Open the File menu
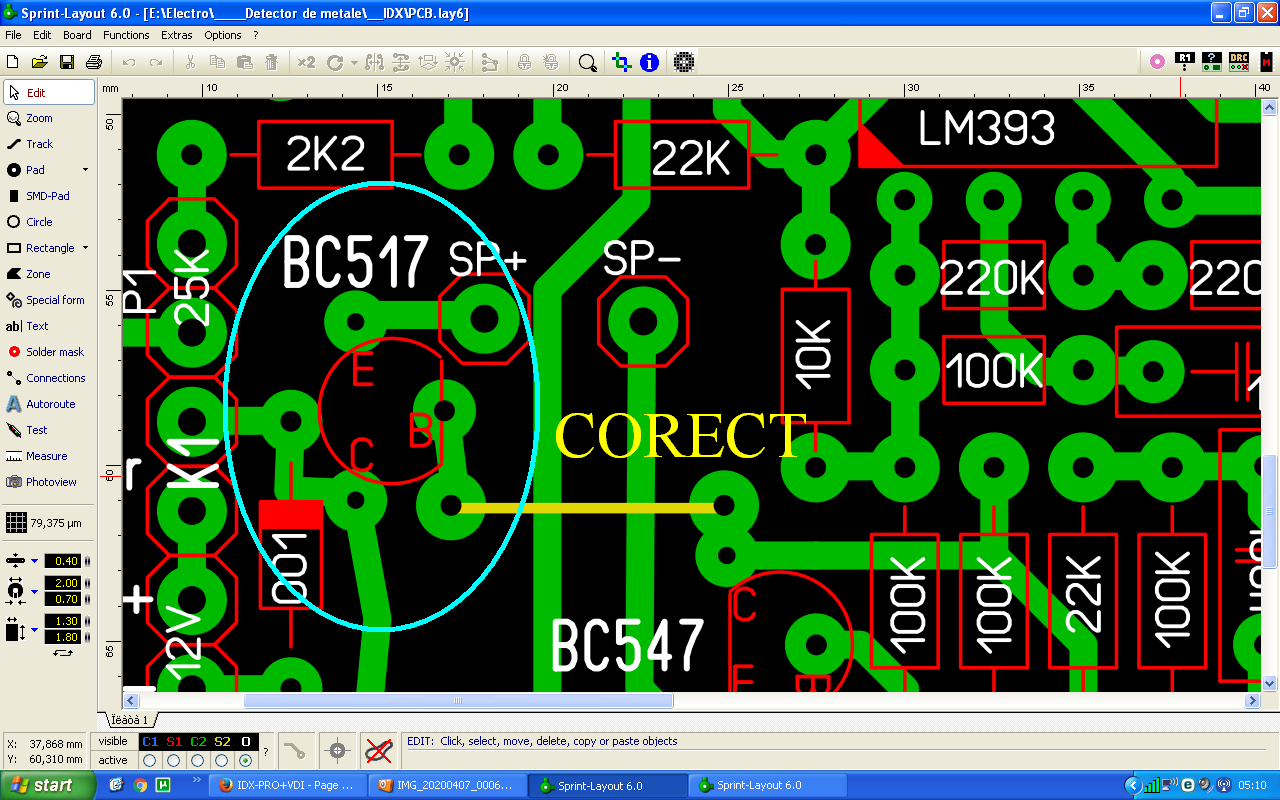Screen dimensions: 1280x800 [13, 35]
